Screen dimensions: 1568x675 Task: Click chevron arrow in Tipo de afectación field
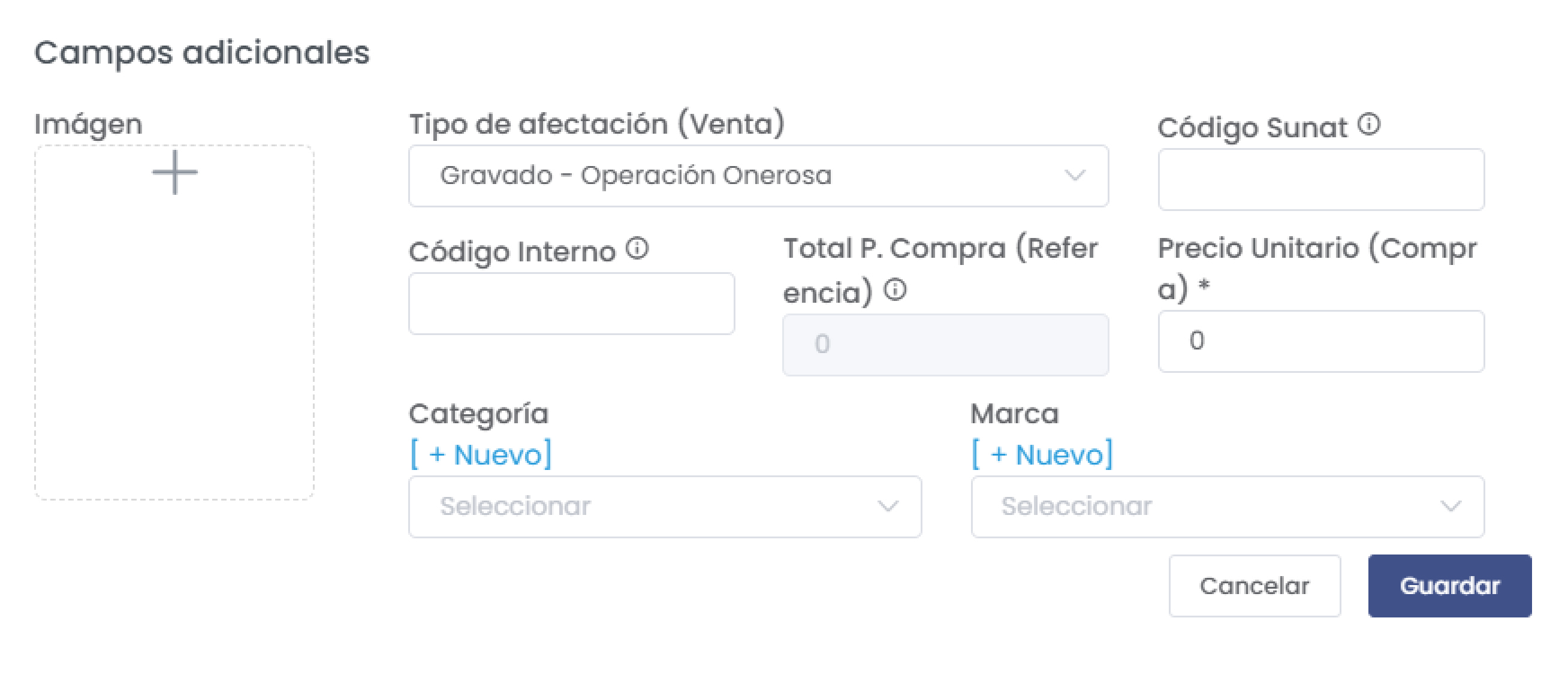pyautogui.click(x=1075, y=176)
